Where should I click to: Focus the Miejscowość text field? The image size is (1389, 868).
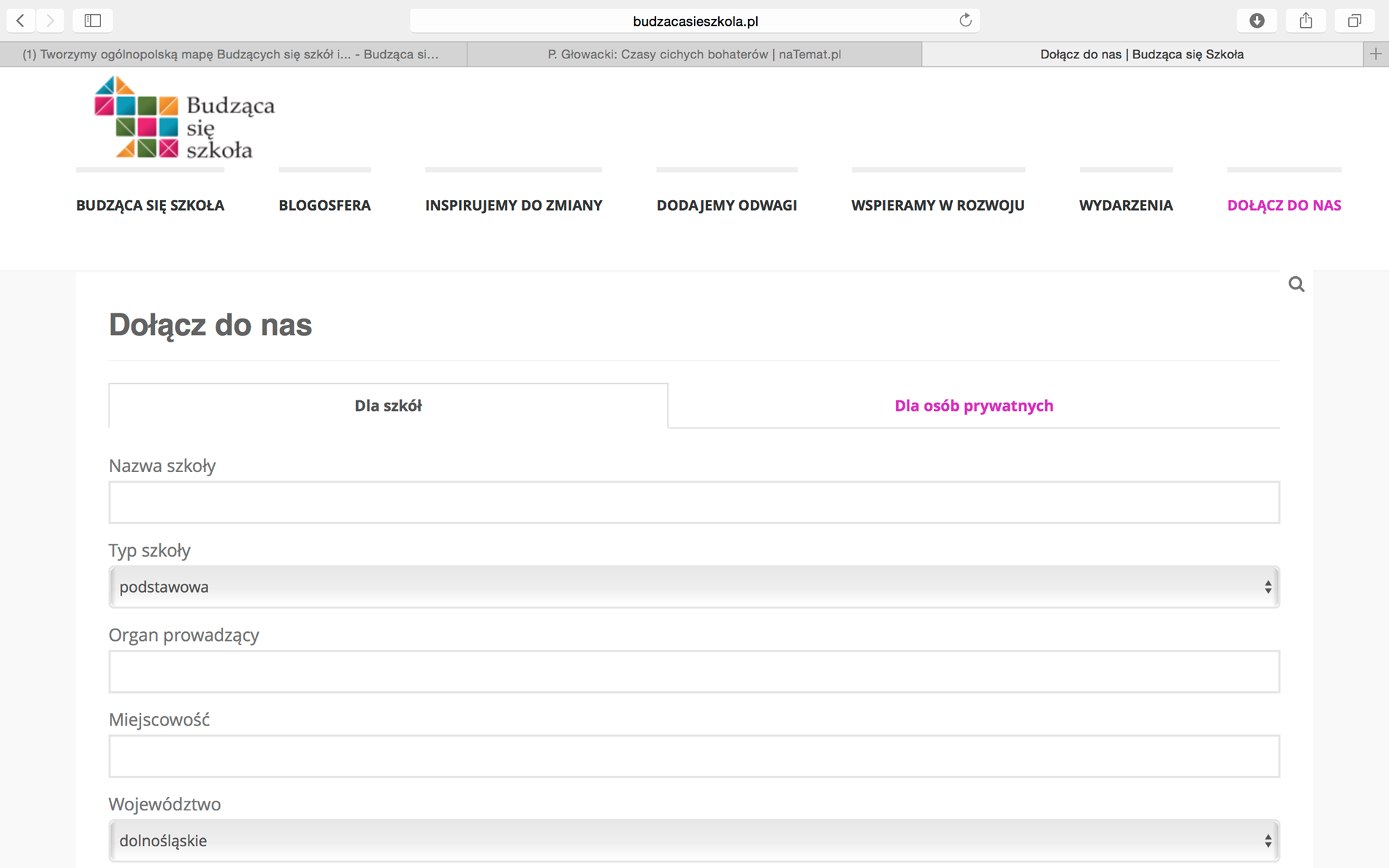click(694, 756)
